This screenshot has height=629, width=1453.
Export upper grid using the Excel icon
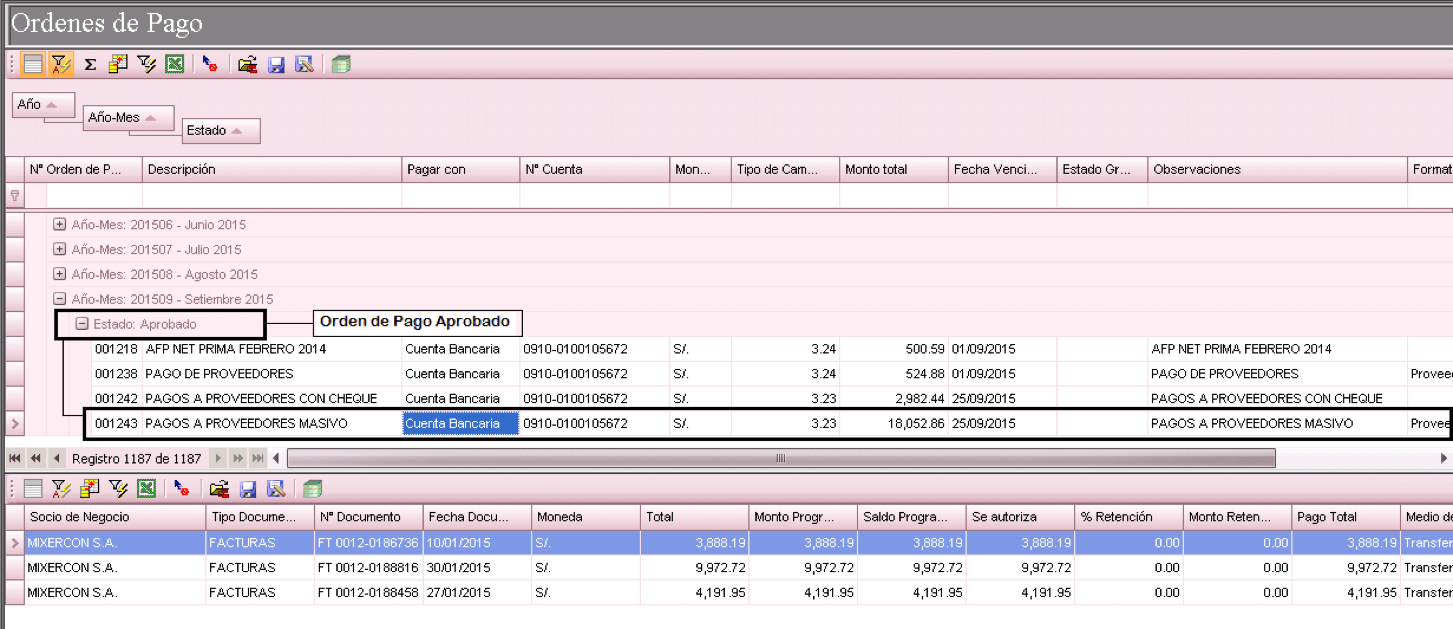(175, 65)
